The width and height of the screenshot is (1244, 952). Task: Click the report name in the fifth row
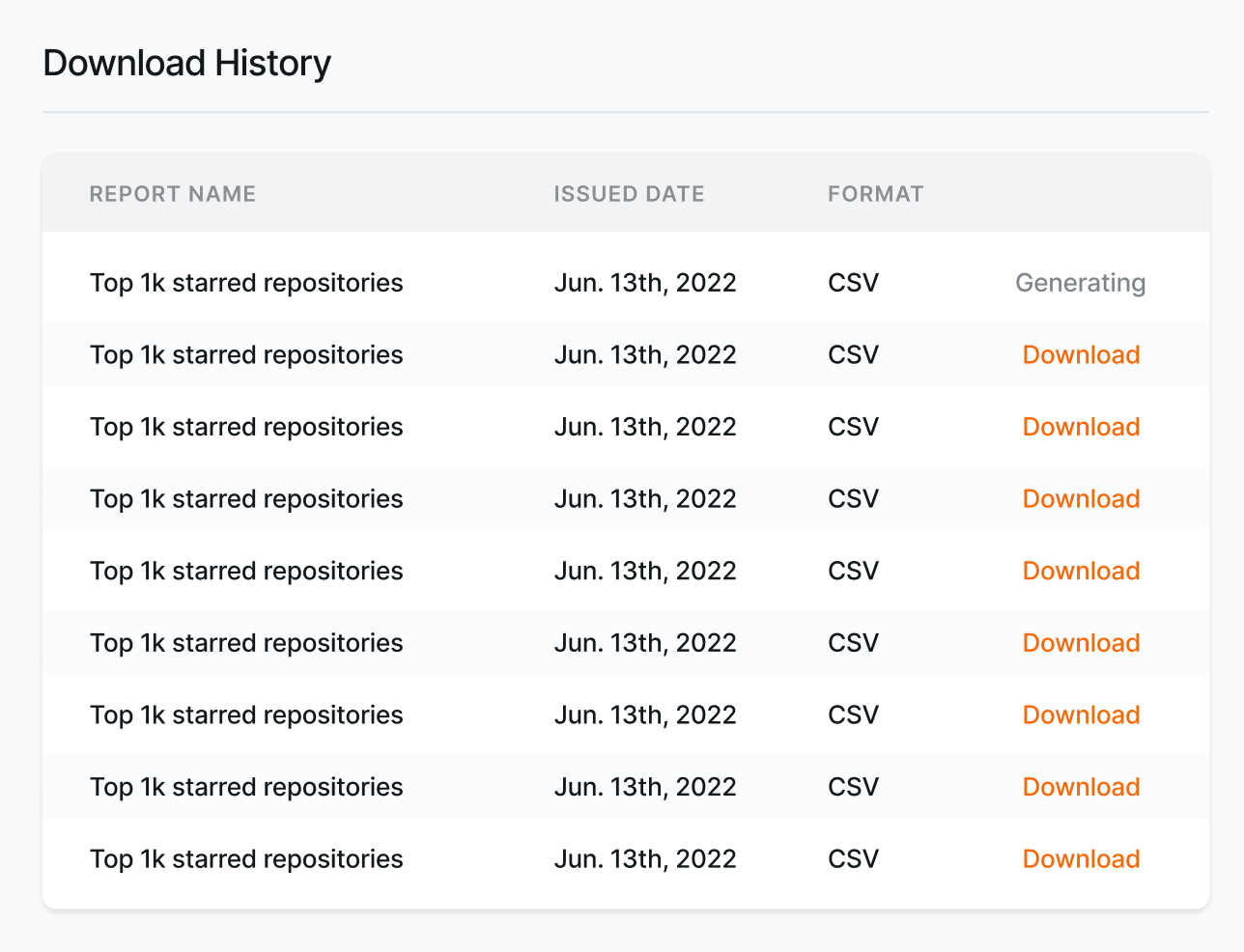(246, 571)
